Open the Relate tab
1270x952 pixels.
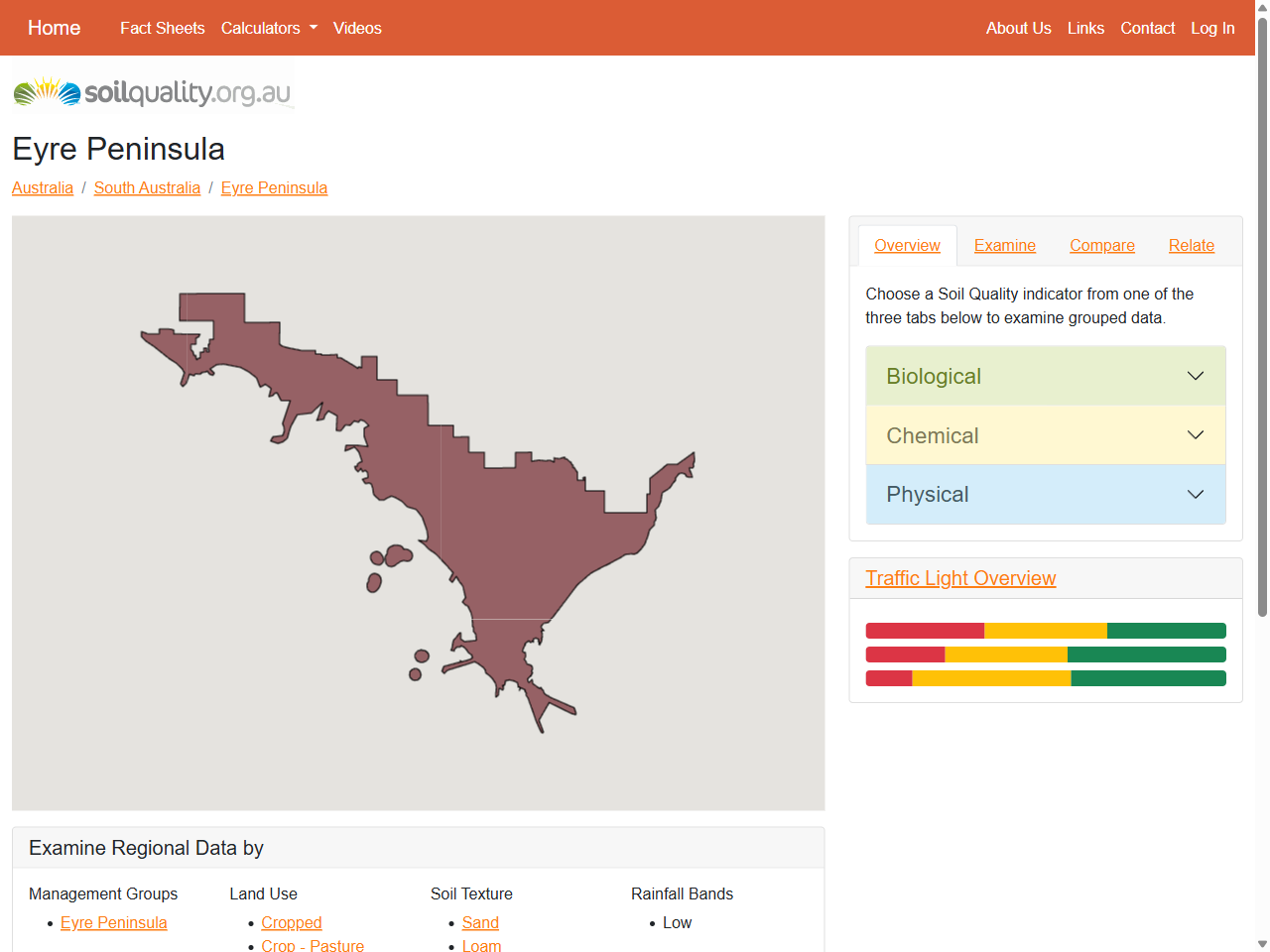pos(1191,245)
